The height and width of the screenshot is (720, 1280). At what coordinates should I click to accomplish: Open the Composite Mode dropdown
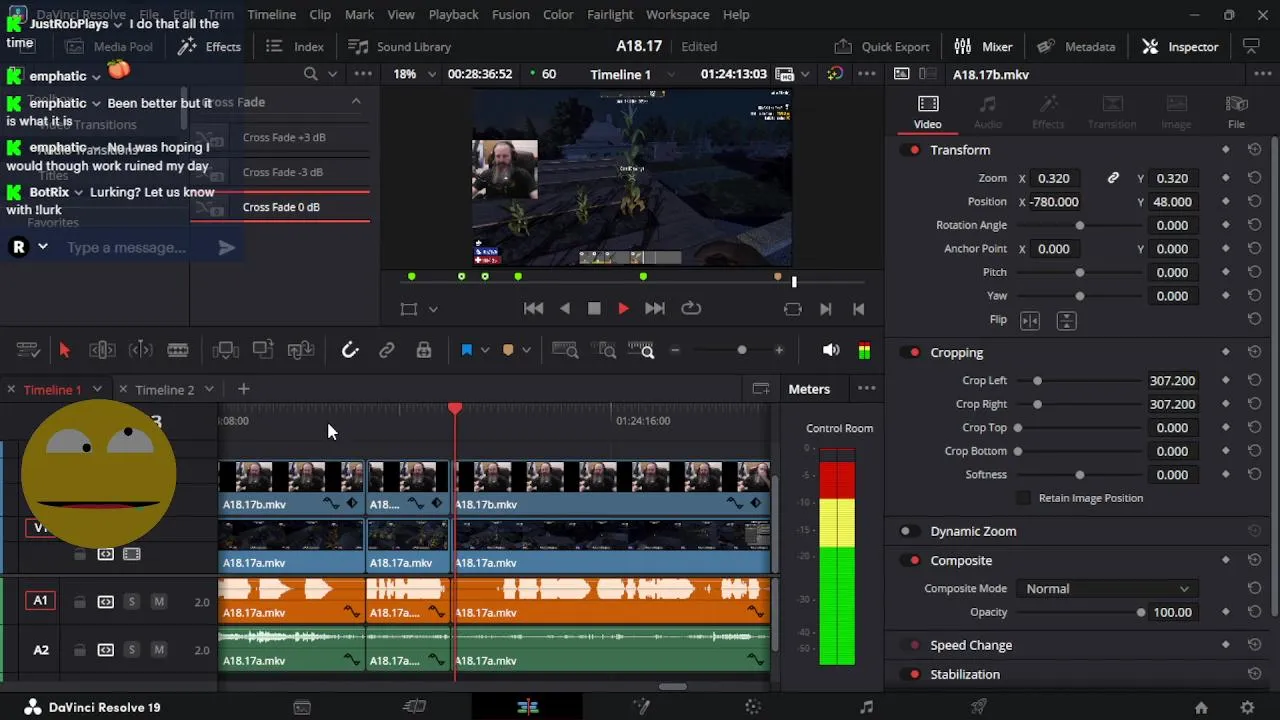point(1106,589)
